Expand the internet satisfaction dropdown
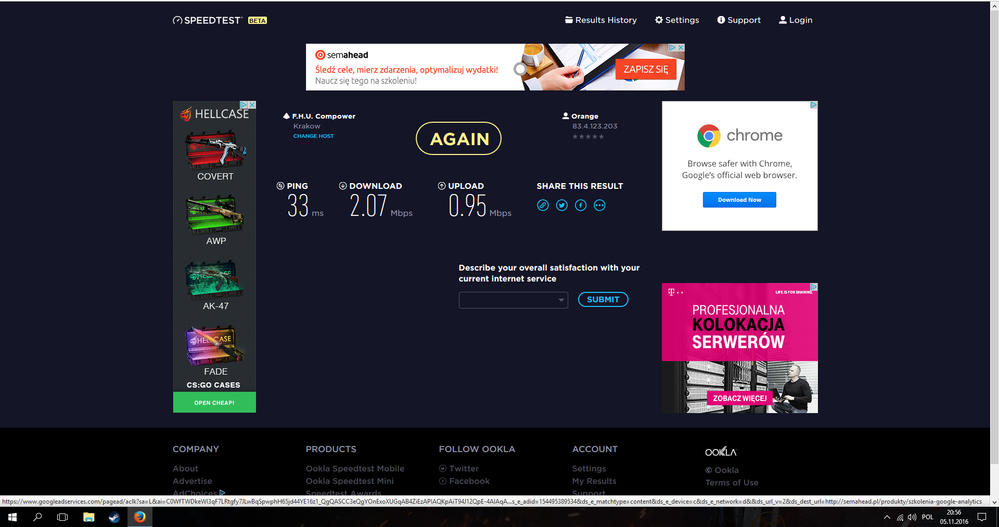Image resolution: width=999 pixels, height=527 pixels. click(513, 300)
